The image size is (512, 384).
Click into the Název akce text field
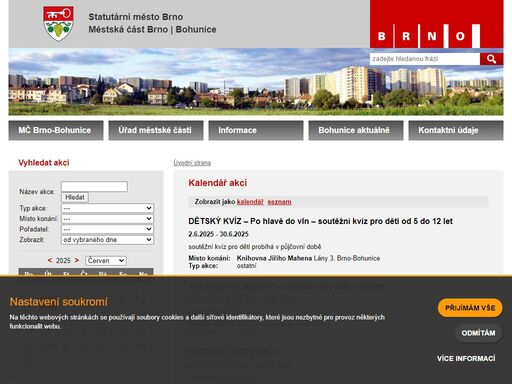click(x=94, y=187)
